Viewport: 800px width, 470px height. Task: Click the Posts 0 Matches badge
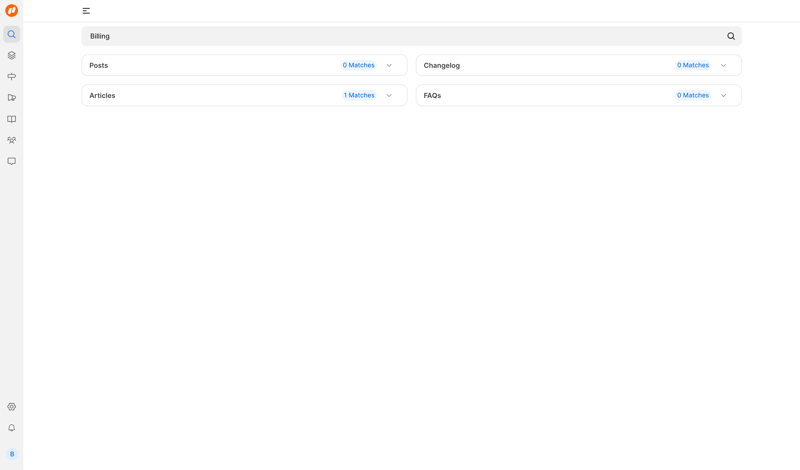coord(358,65)
